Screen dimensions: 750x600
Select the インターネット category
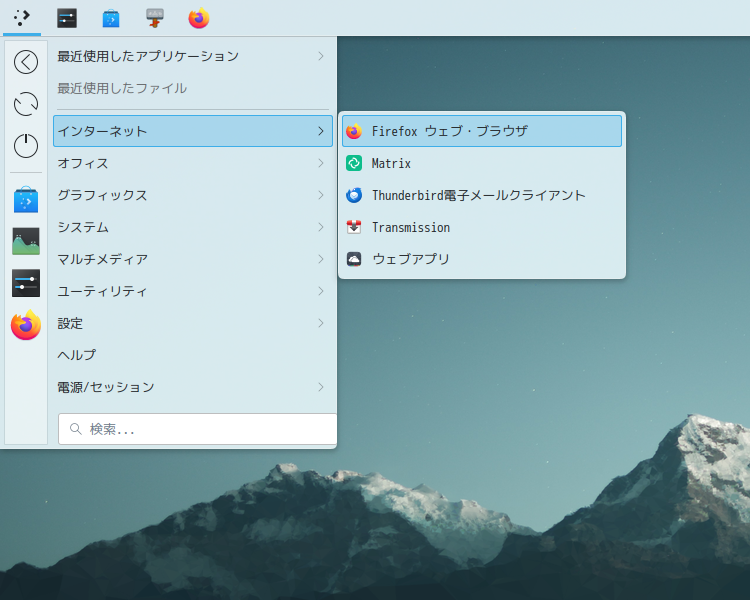[193, 131]
